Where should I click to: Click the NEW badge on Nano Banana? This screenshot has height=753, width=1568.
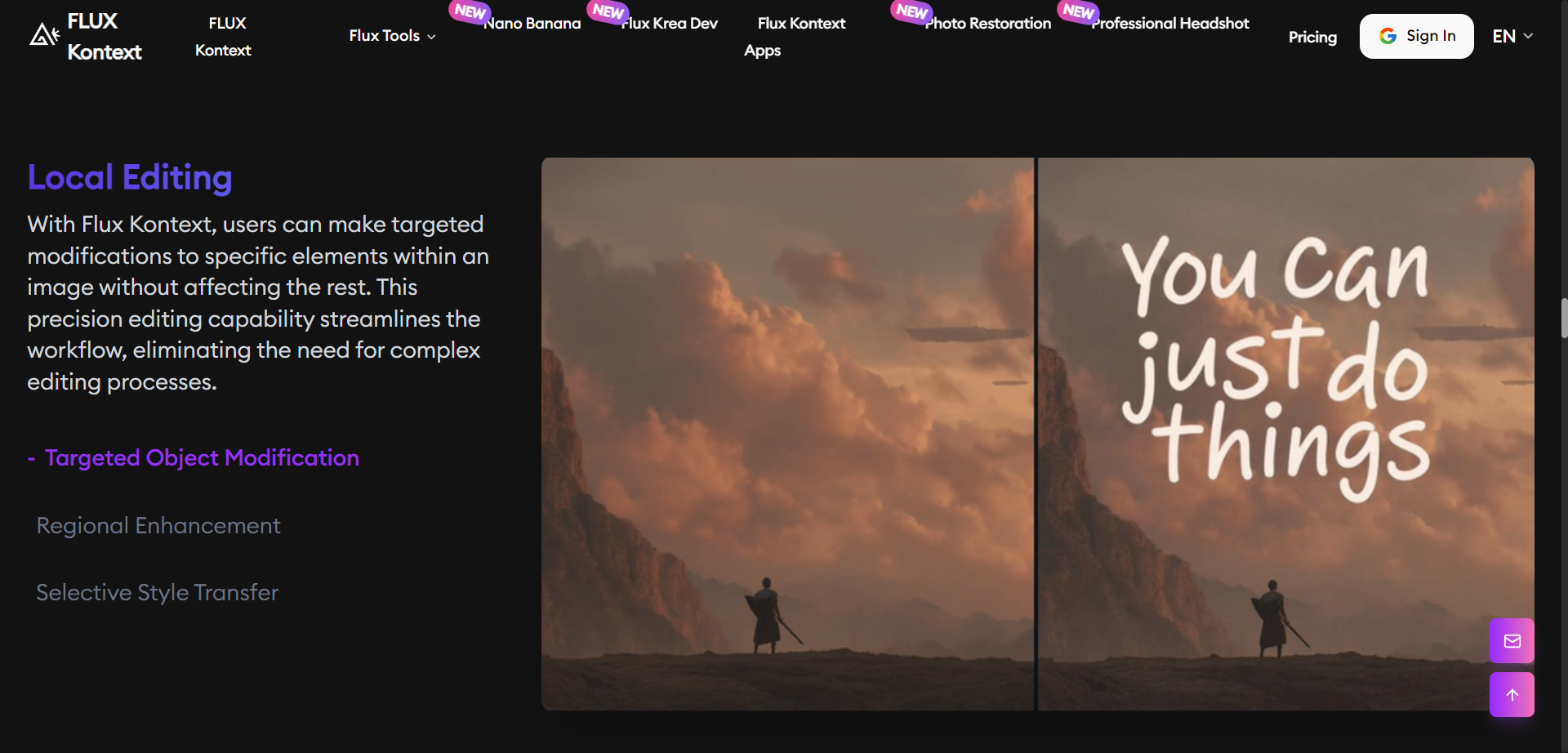coord(470,11)
